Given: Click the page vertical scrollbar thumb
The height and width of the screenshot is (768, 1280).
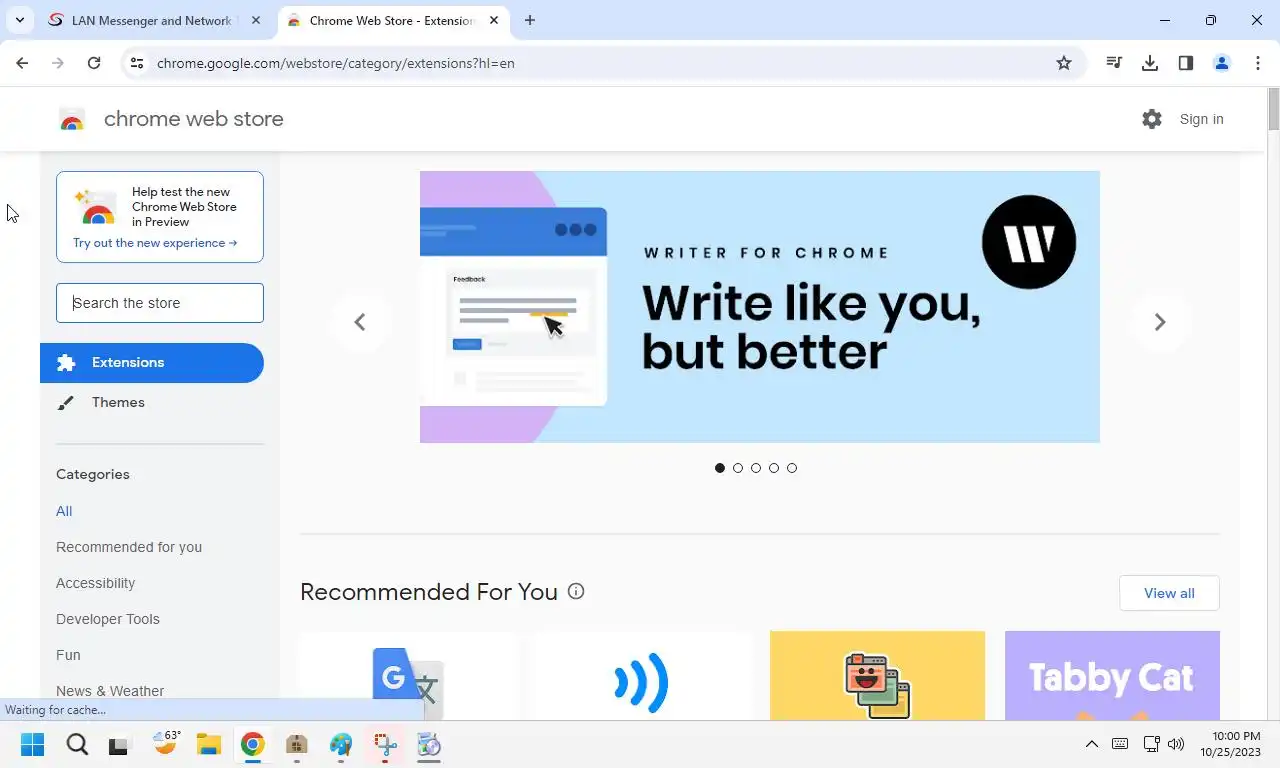Looking at the screenshot, I should [1273, 109].
